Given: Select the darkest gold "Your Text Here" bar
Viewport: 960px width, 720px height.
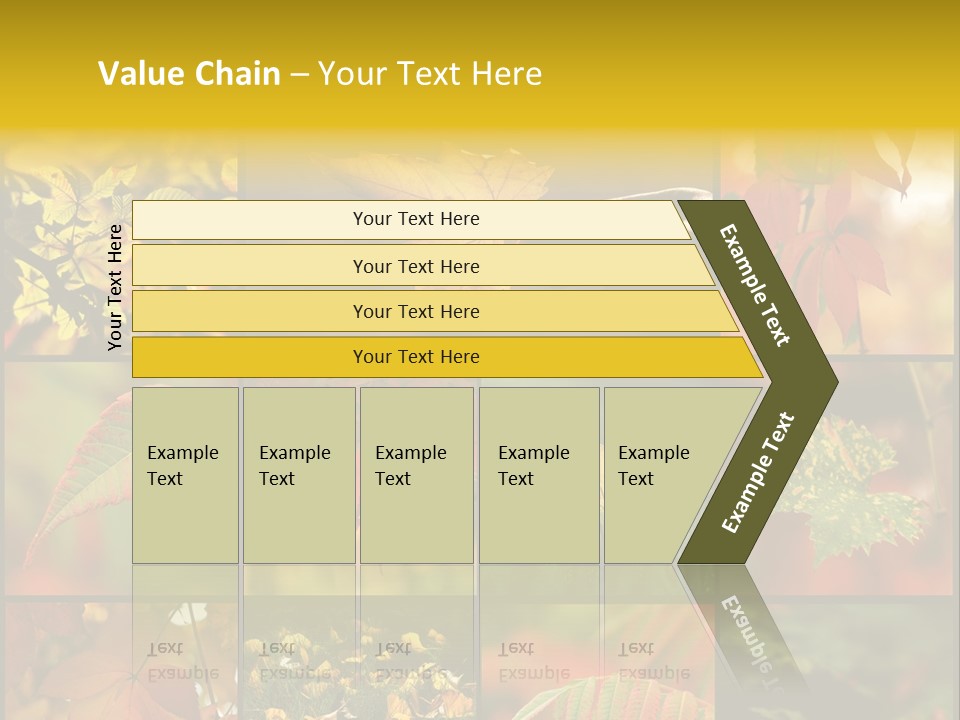Looking at the screenshot, I should pos(415,357).
